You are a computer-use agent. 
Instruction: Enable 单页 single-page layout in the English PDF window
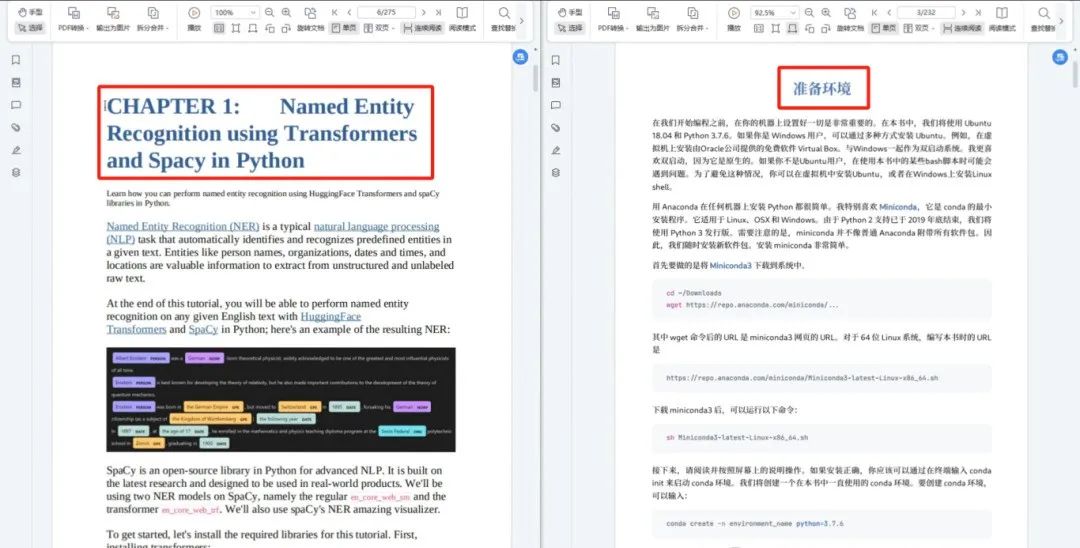[x=344, y=28]
